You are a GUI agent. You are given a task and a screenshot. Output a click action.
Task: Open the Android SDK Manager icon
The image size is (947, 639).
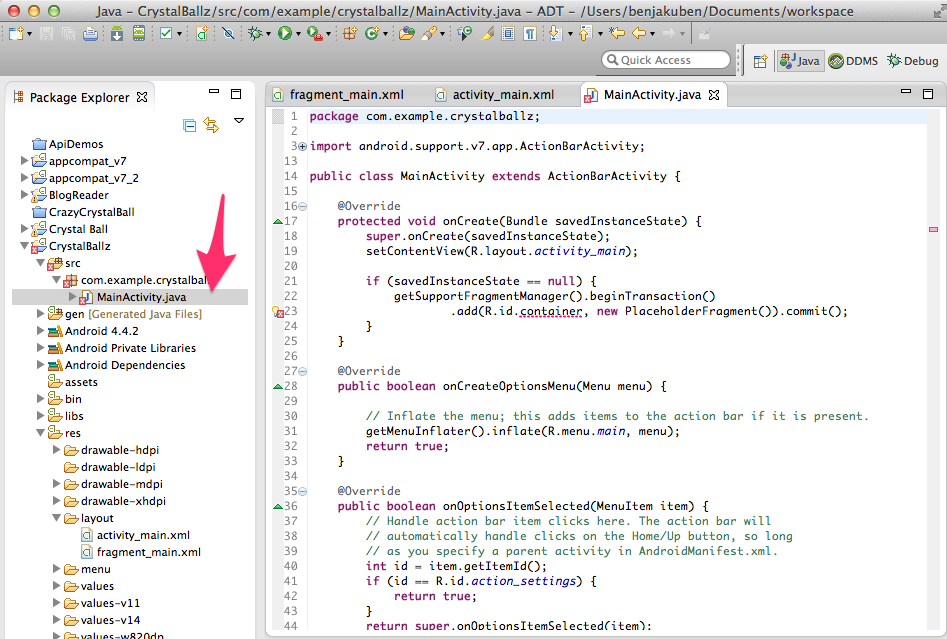[x=116, y=34]
